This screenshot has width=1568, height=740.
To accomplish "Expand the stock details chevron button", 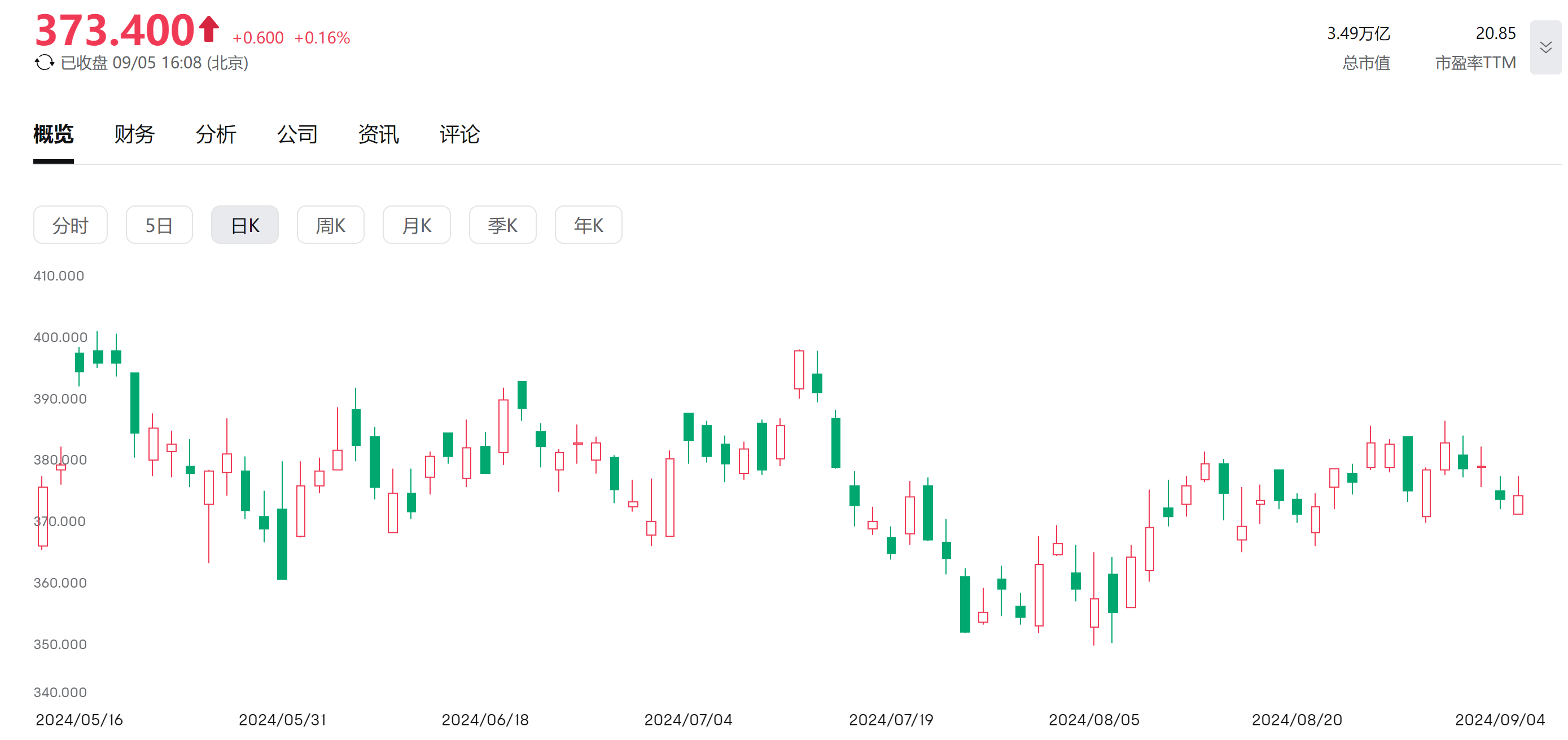I will [x=1545, y=47].
